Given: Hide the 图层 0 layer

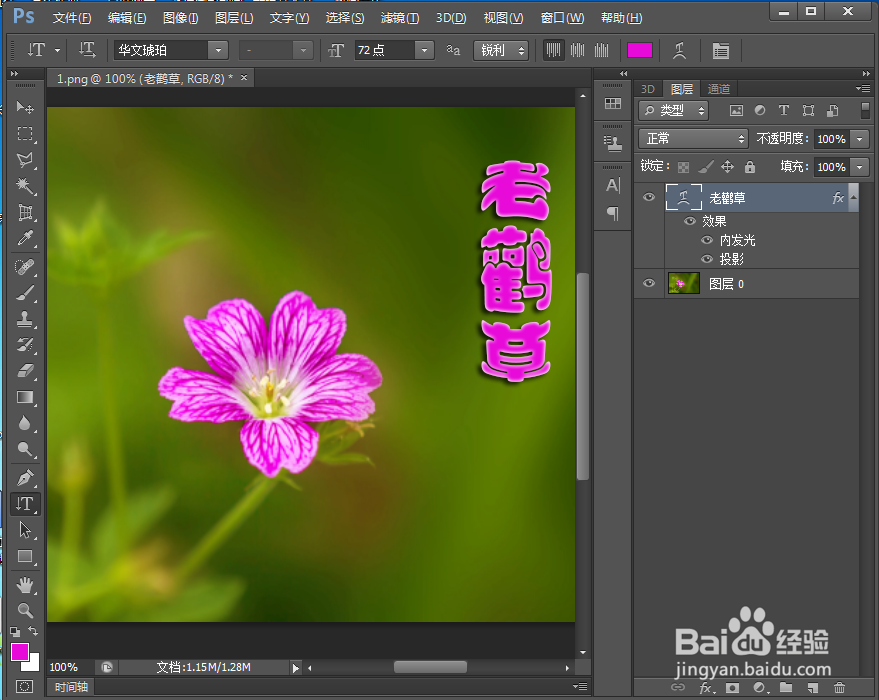Looking at the screenshot, I should (x=650, y=283).
